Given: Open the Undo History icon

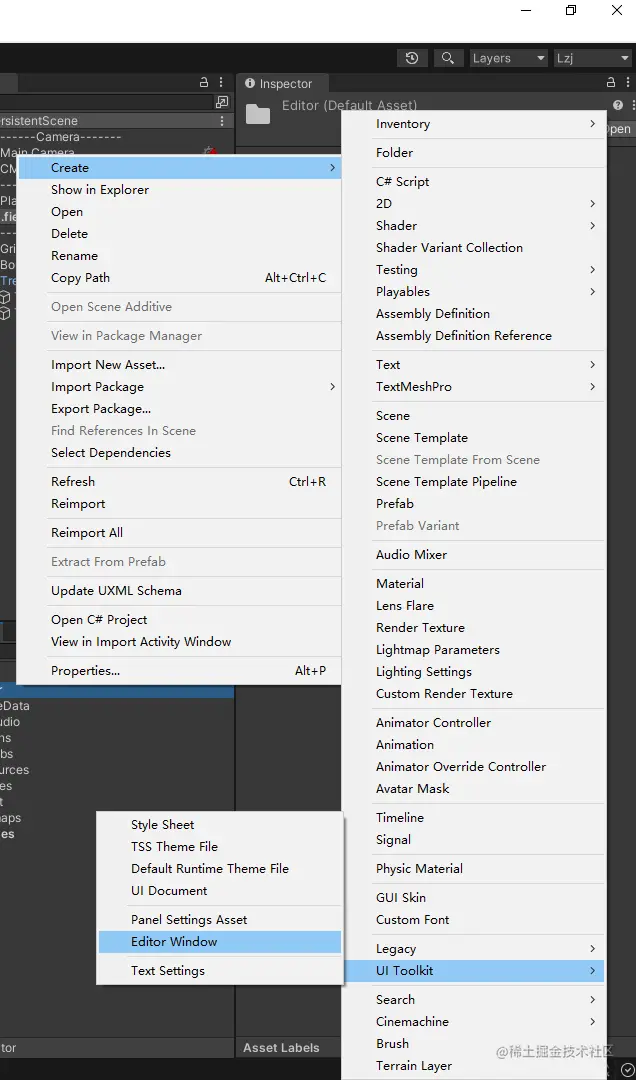Looking at the screenshot, I should [x=412, y=59].
